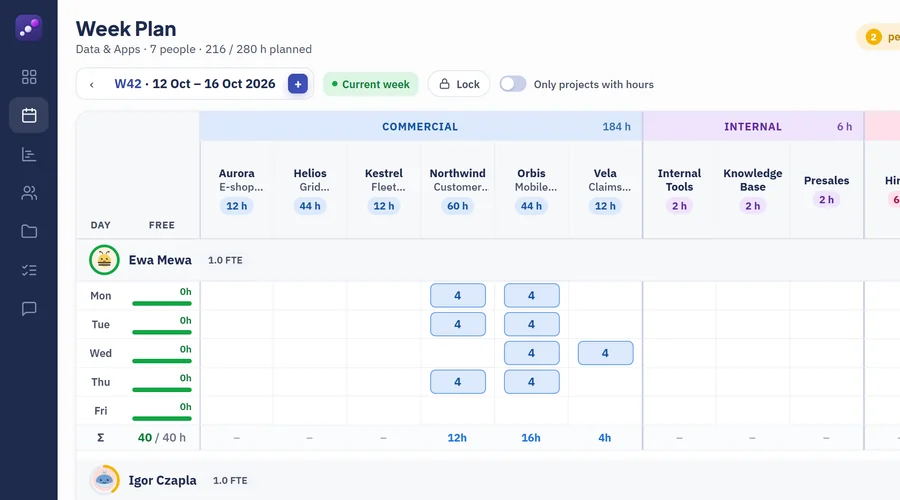The width and height of the screenshot is (900, 500).
Task: Click Monday free-hours progress bar
Action: click(162, 303)
